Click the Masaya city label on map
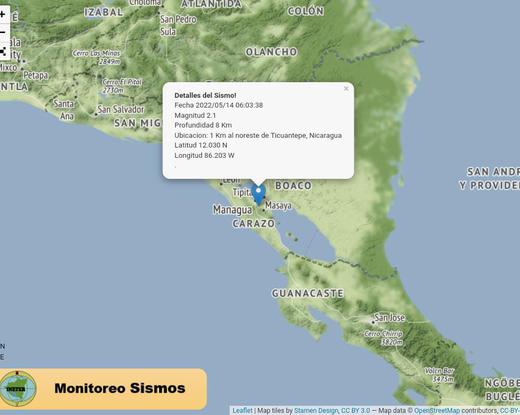This screenshot has width=520, height=415. 278,205
